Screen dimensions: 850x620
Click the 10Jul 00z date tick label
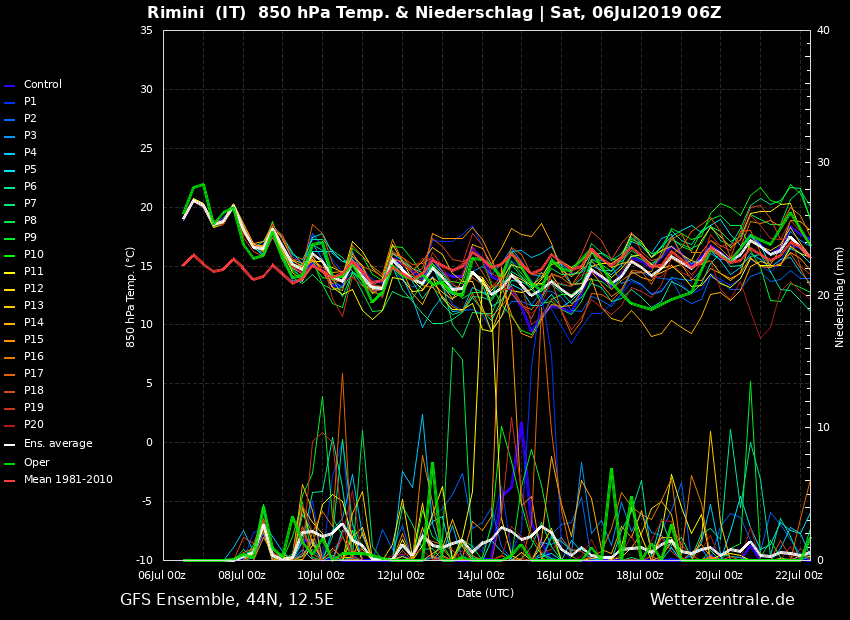[321, 576]
